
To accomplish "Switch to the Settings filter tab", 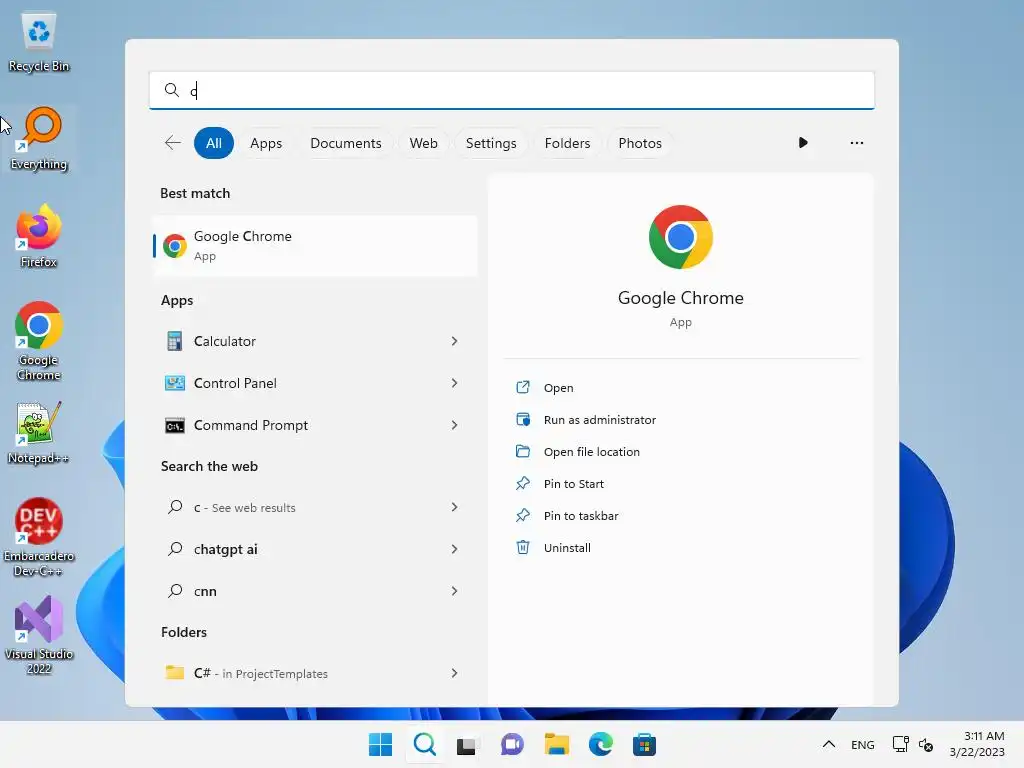I will click(x=491, y=143).
